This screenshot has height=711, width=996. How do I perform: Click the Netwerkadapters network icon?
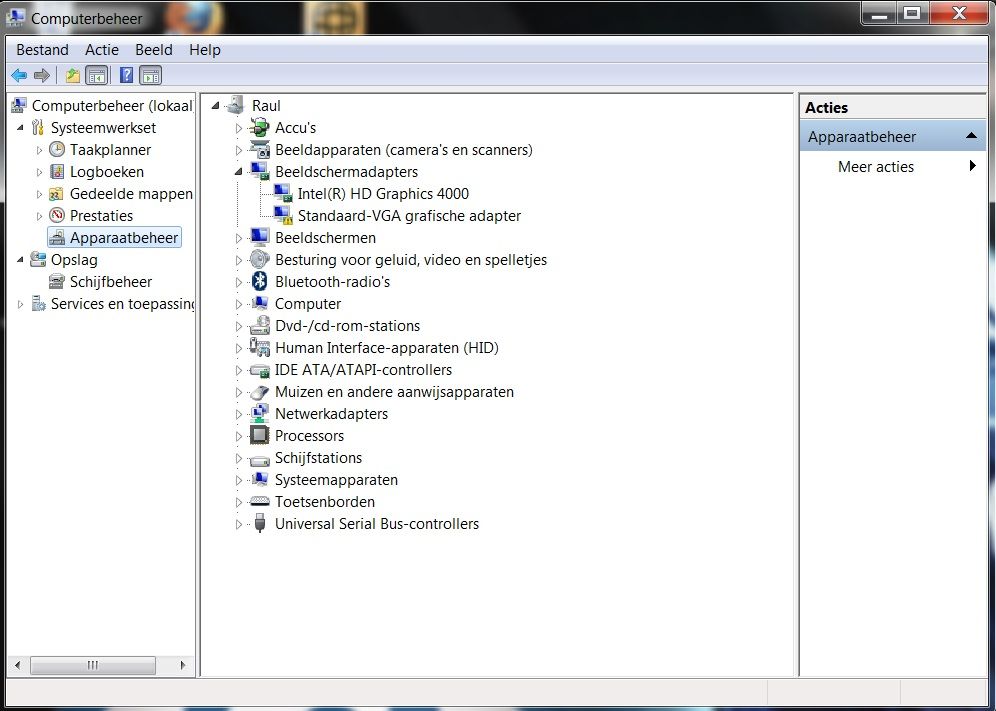click(259, 414)
